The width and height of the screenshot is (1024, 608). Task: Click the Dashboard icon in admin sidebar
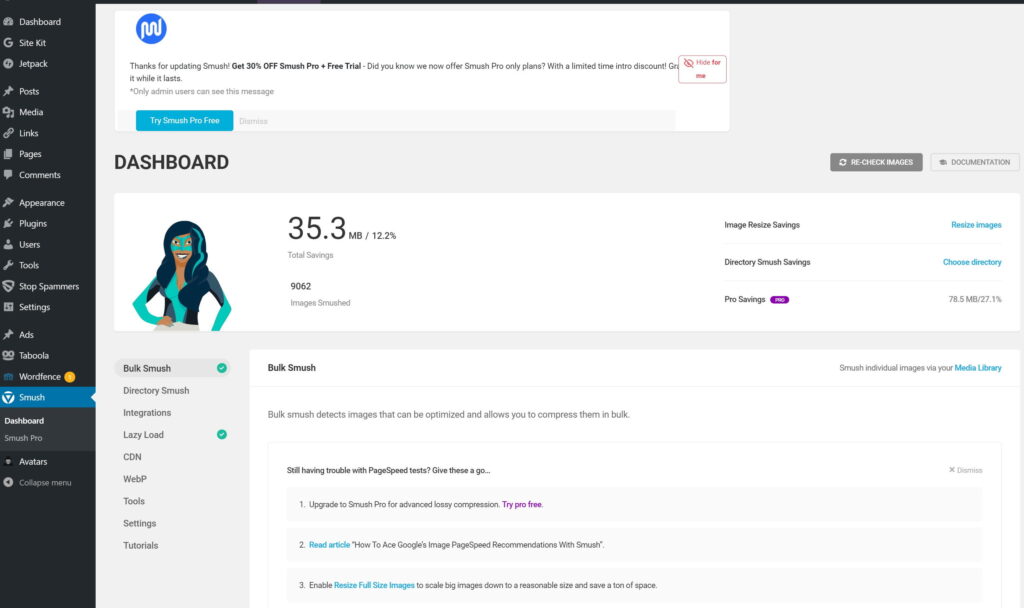click(x=9, y=22)
